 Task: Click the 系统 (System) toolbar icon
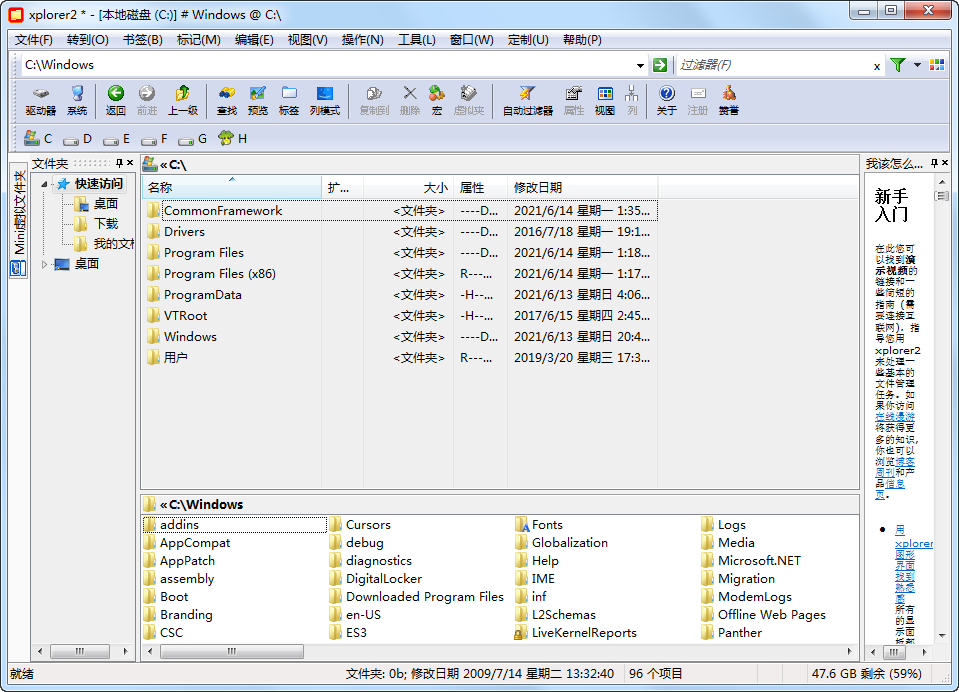click(x=77, y=101)
